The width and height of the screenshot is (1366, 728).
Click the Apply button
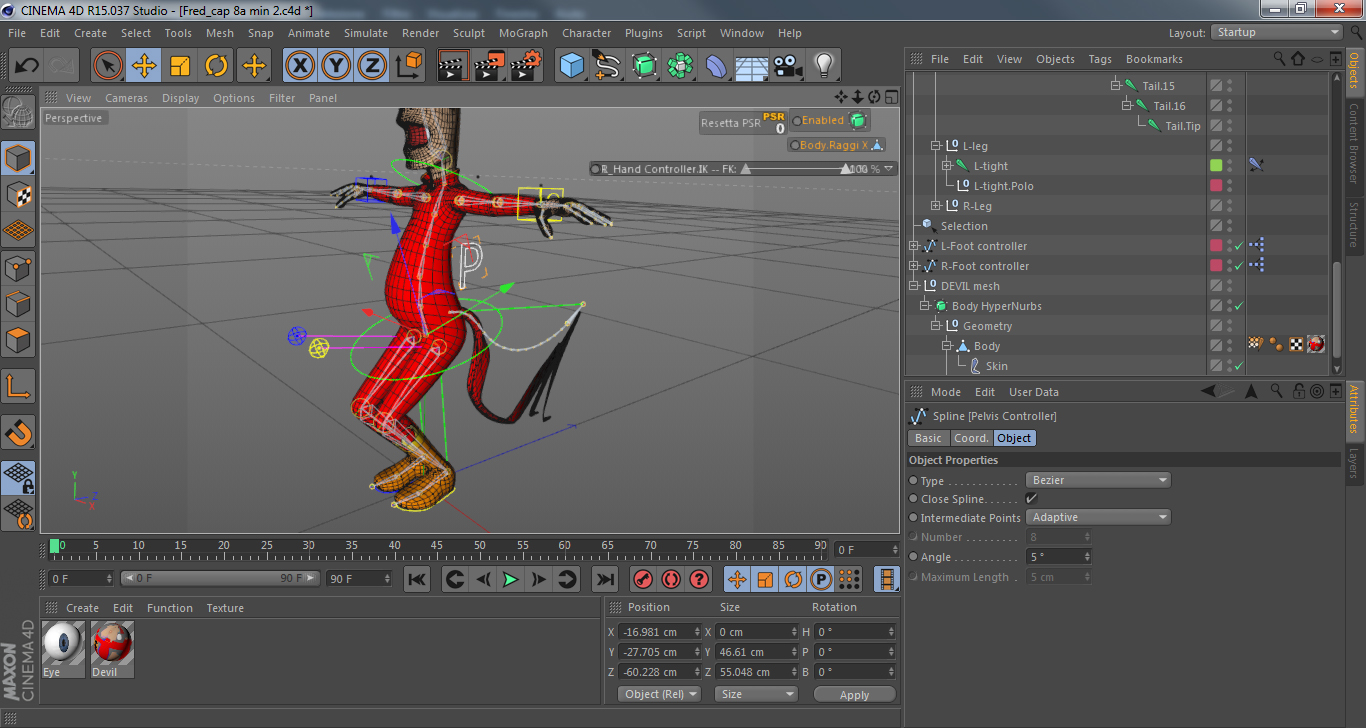coord(854,694)
